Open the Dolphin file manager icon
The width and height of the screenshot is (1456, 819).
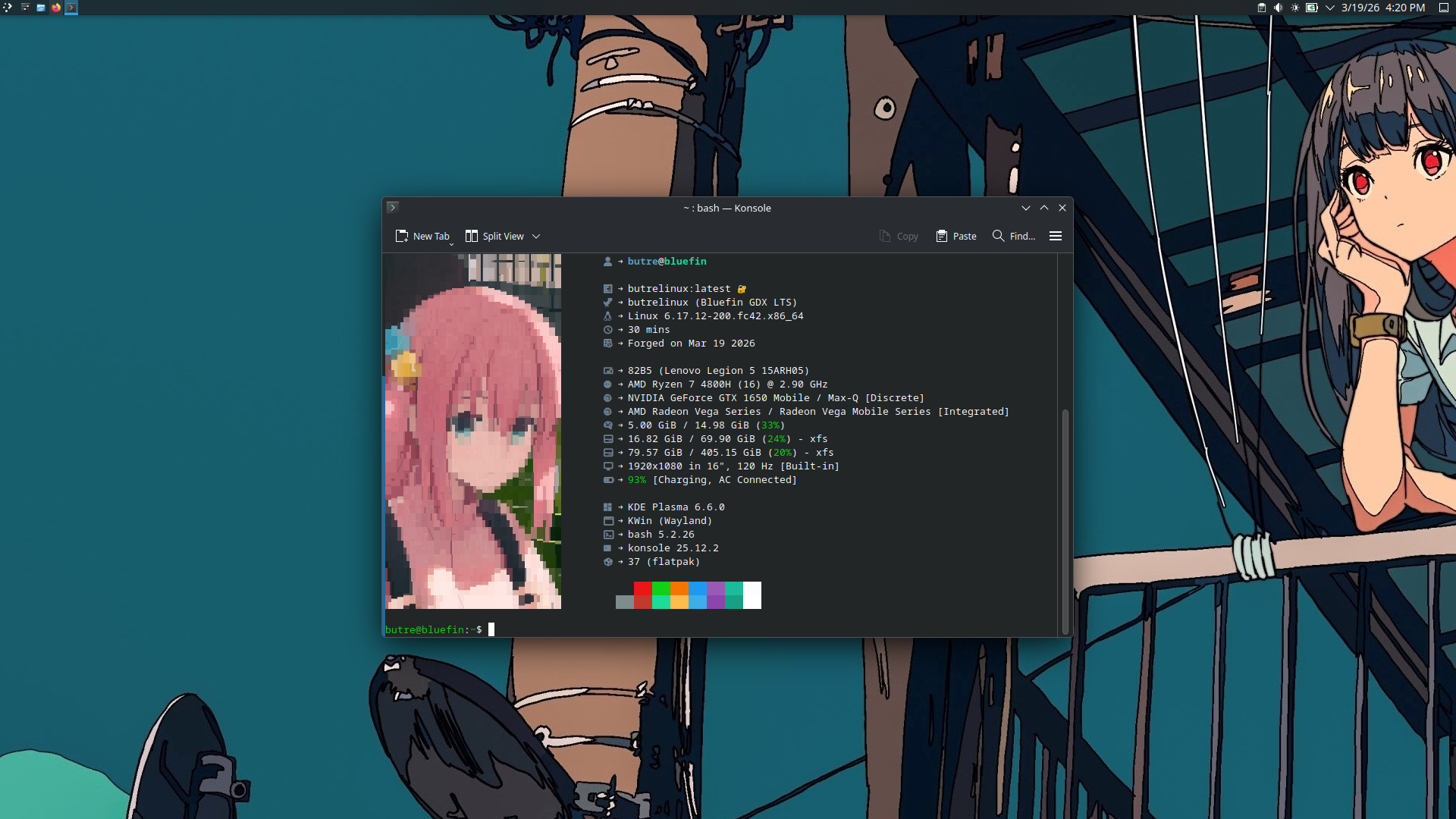click(x=40, y=8)
